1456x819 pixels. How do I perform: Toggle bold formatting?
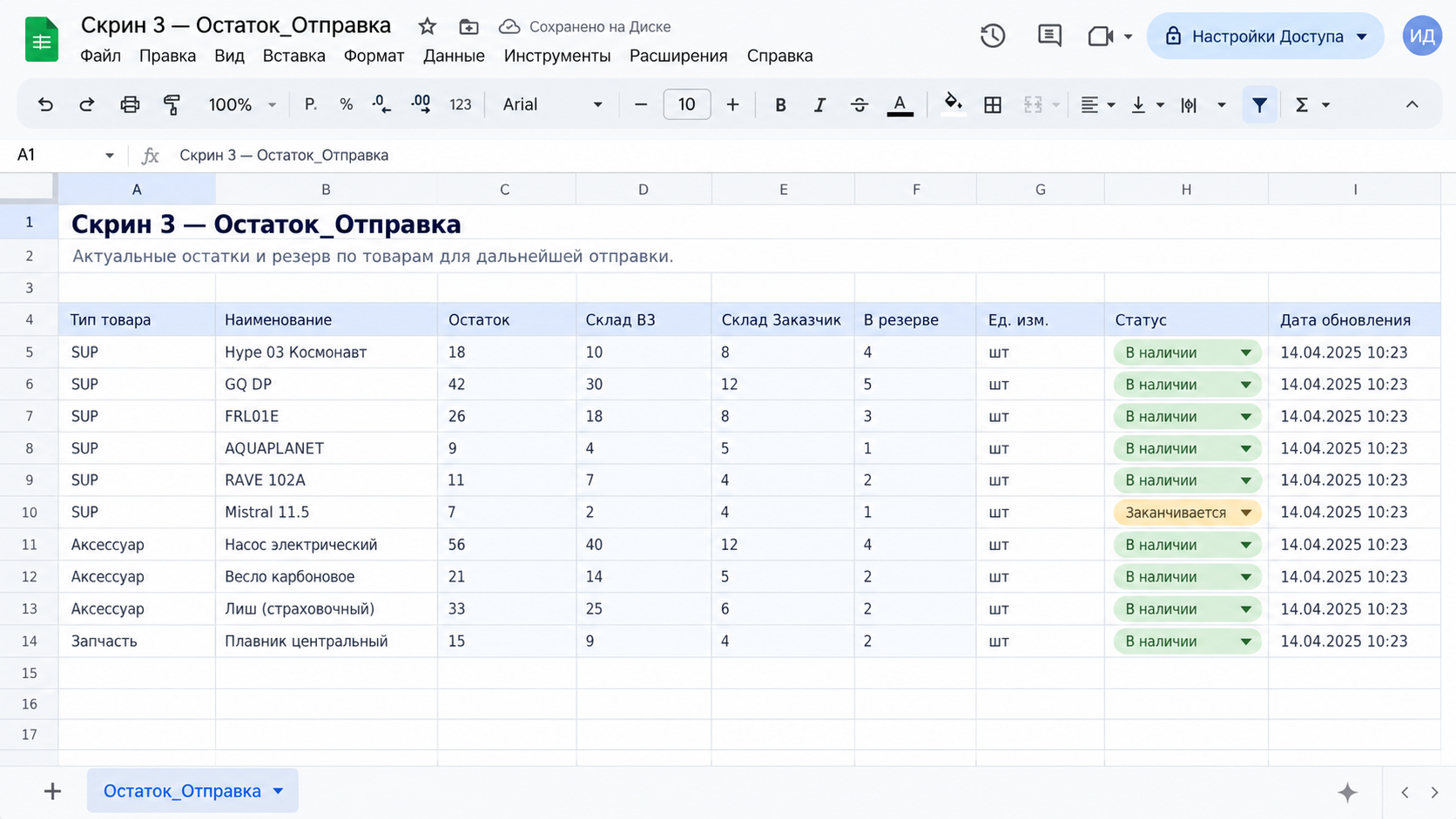pos(780,104)
